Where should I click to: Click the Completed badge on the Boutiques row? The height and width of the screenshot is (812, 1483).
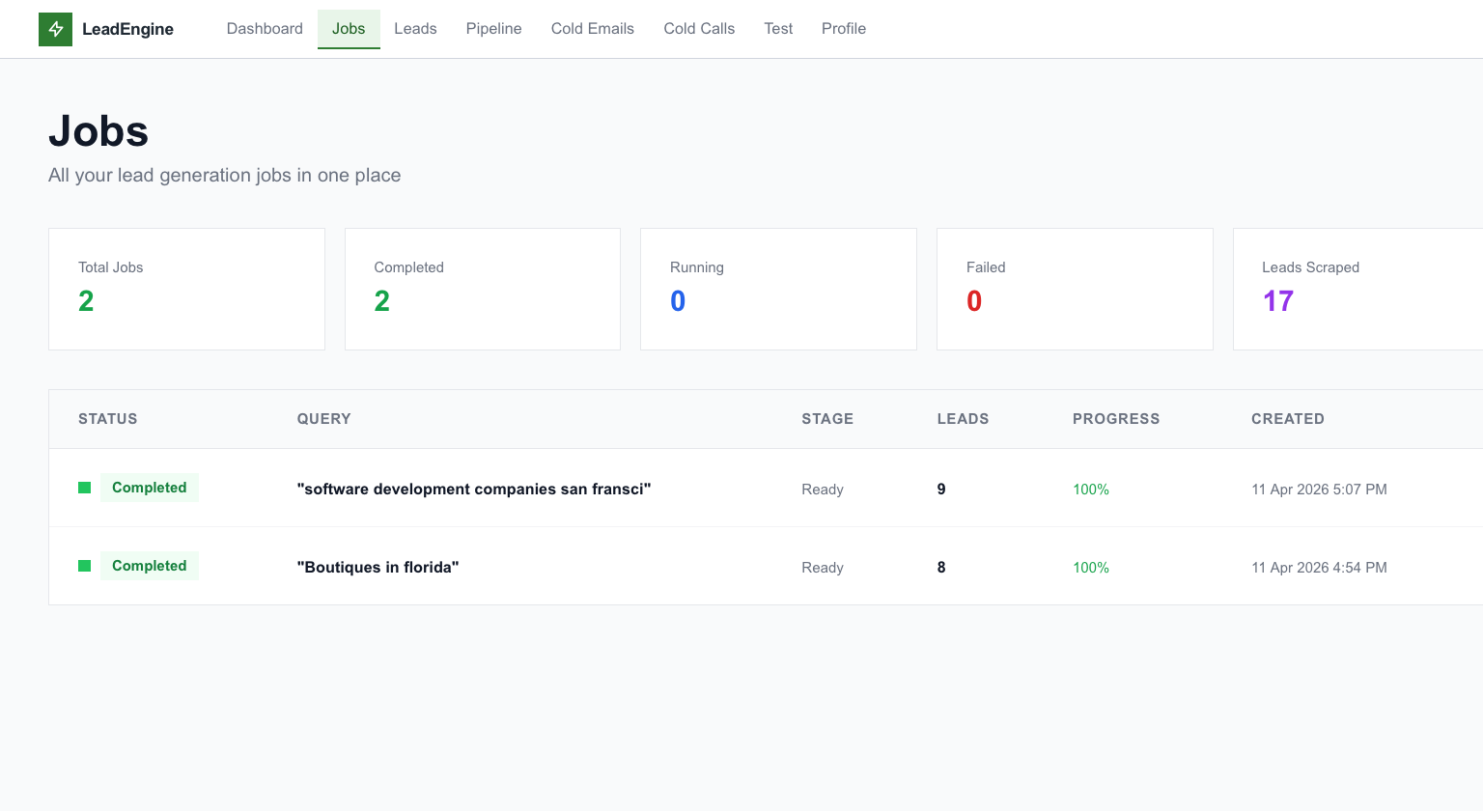click(150, 566)
